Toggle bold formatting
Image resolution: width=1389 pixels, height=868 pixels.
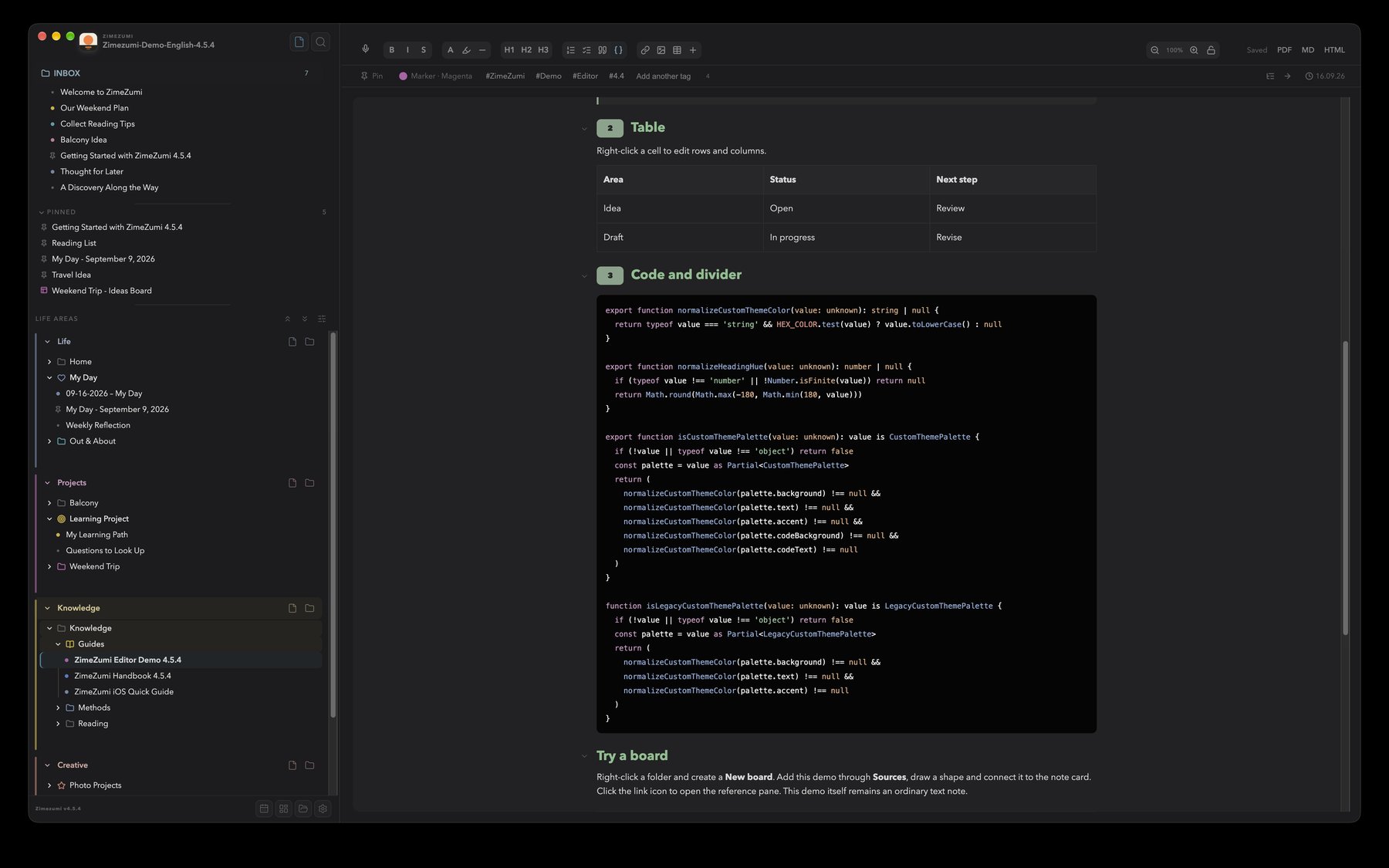(392, 50)
